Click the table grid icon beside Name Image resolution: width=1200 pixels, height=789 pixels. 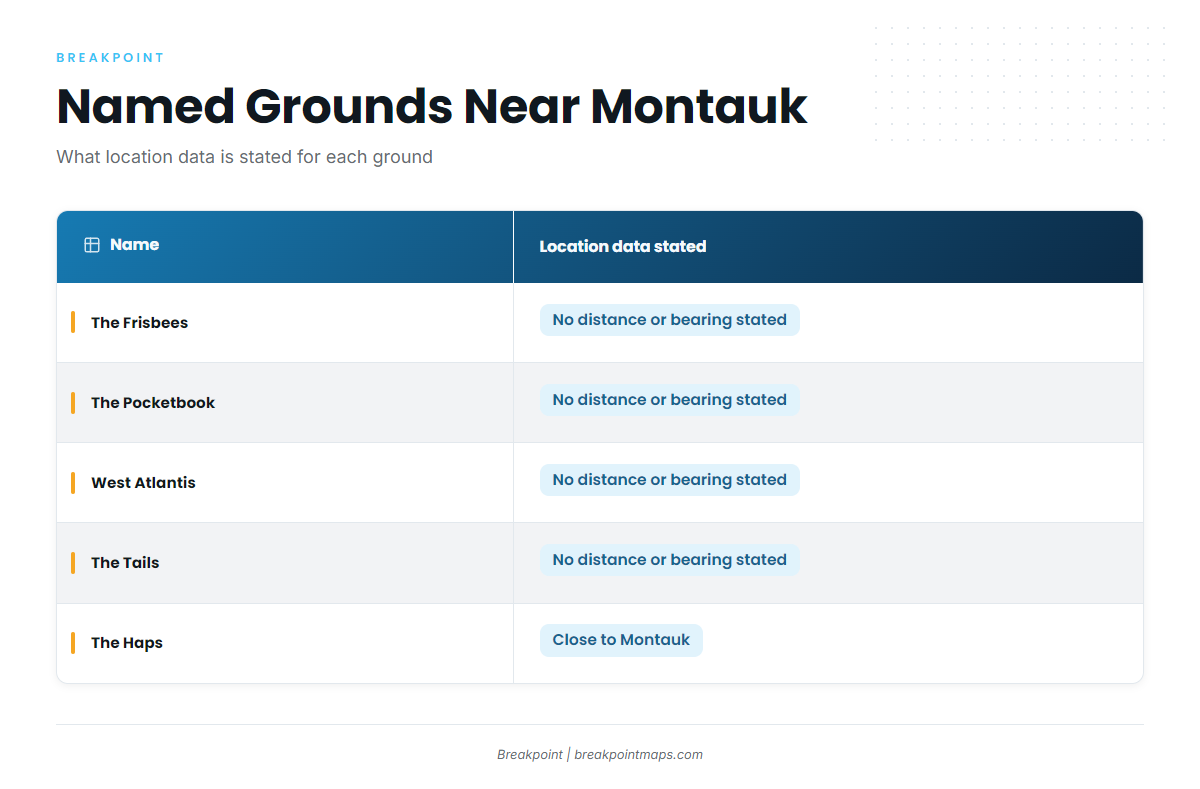(x=92, y=245)
